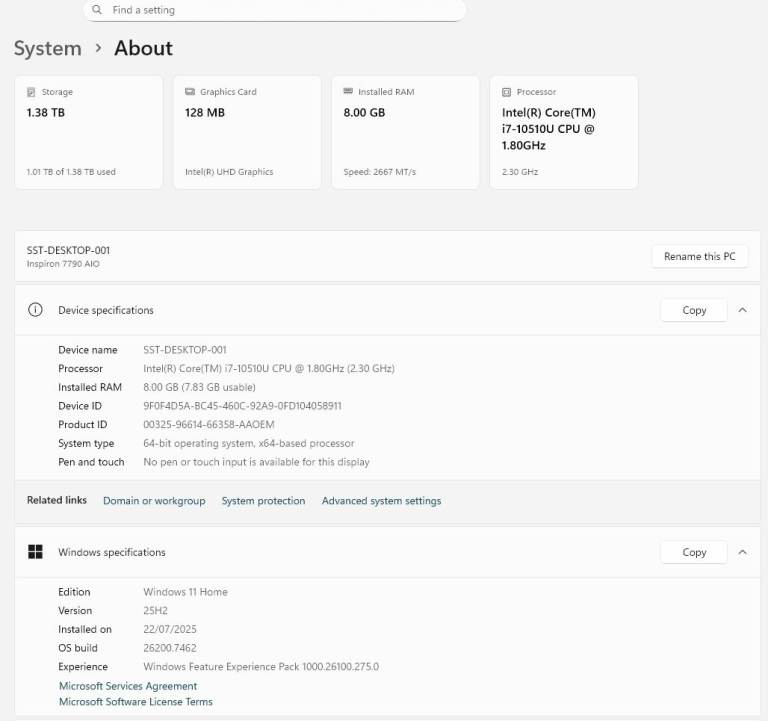Viewport: 768px width, 721px height.
Task: Collapse the Windows specifications section
Action: click(742, 552)
